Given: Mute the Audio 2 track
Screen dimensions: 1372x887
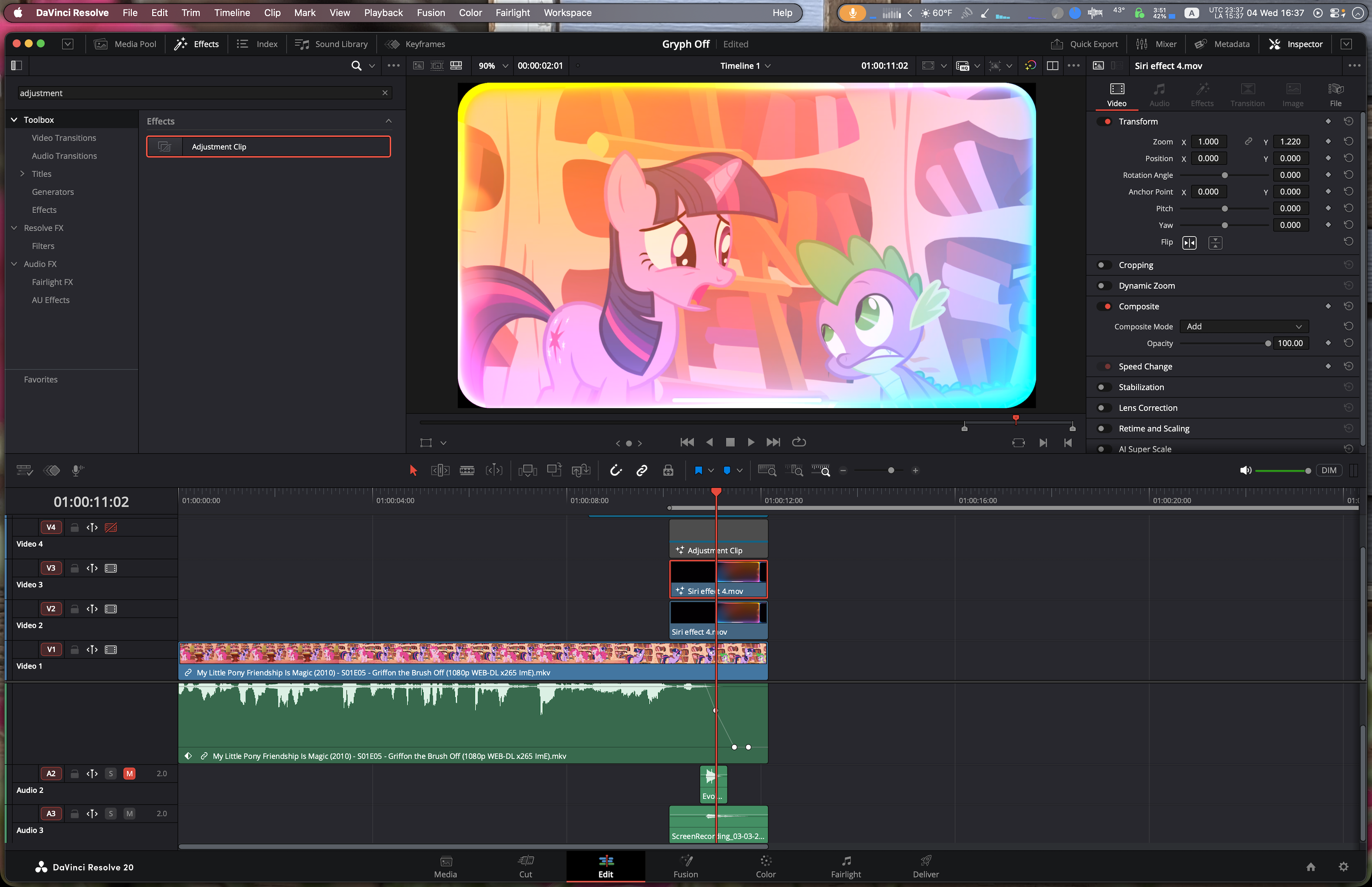Looking at the screenshot, I should (x=130, y=774).
